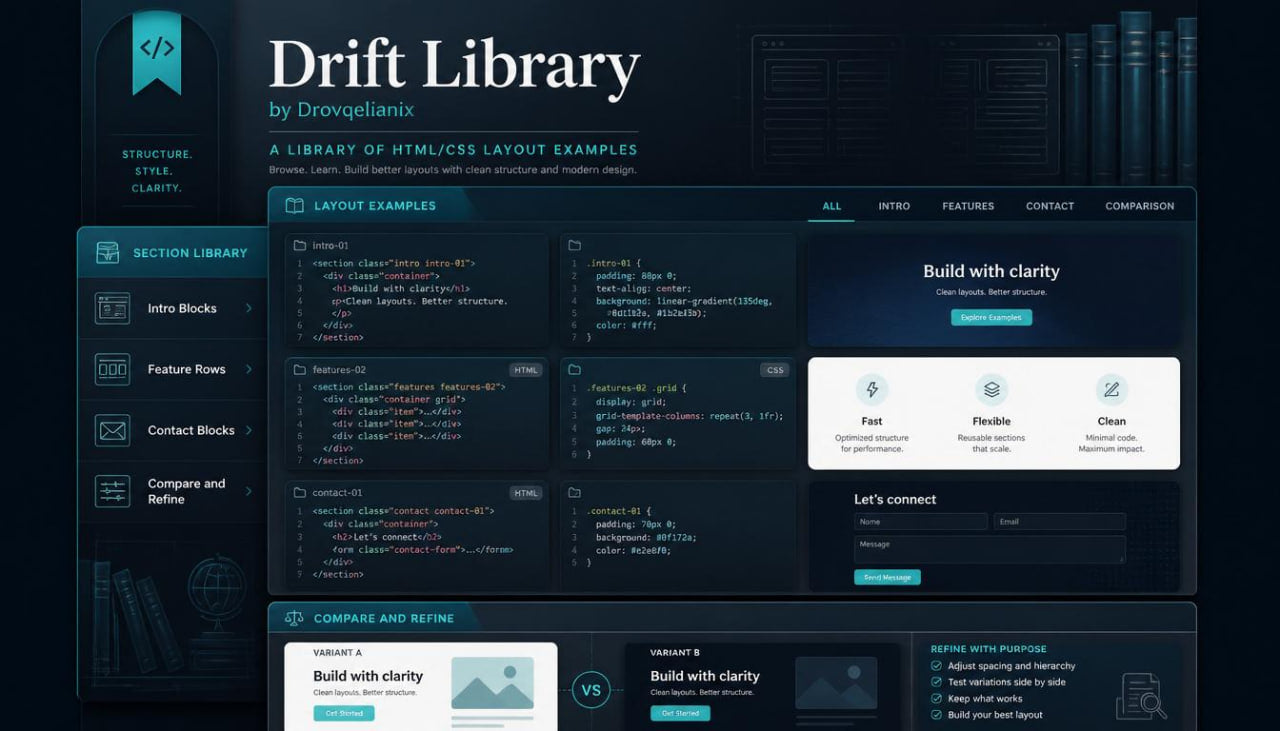Image resolution: width=1280 pixels, height=731 pixels.
Task: Click Get Started in Variant A
Action: coord(344,713)
